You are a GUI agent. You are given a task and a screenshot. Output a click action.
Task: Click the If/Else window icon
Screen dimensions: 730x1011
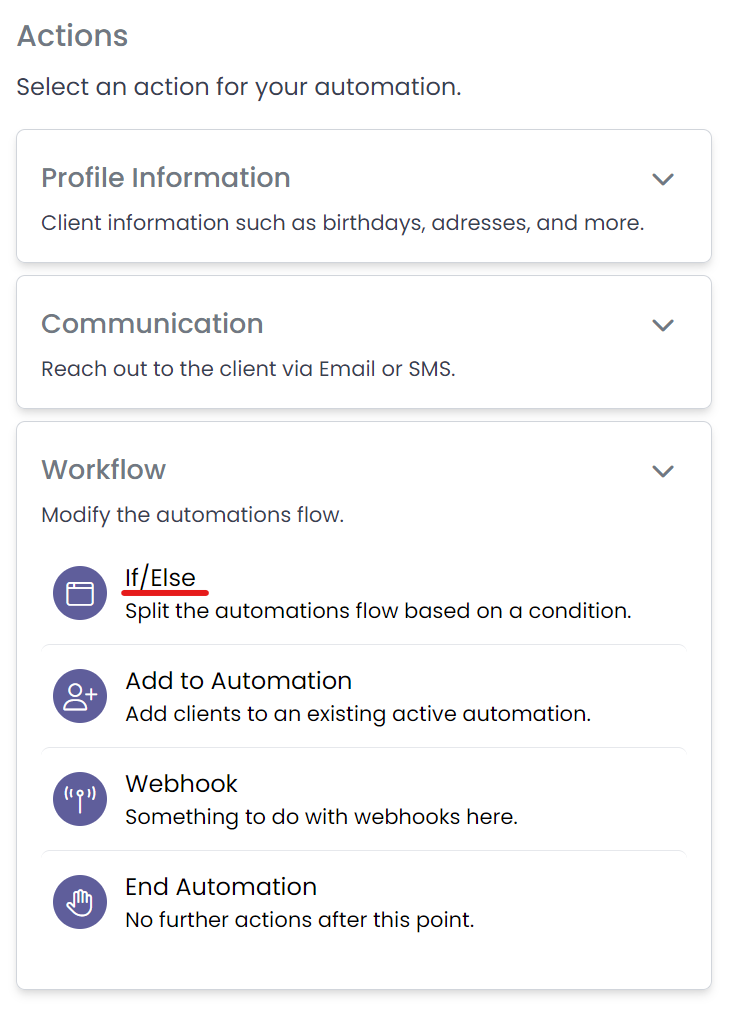tap(79, 594)
